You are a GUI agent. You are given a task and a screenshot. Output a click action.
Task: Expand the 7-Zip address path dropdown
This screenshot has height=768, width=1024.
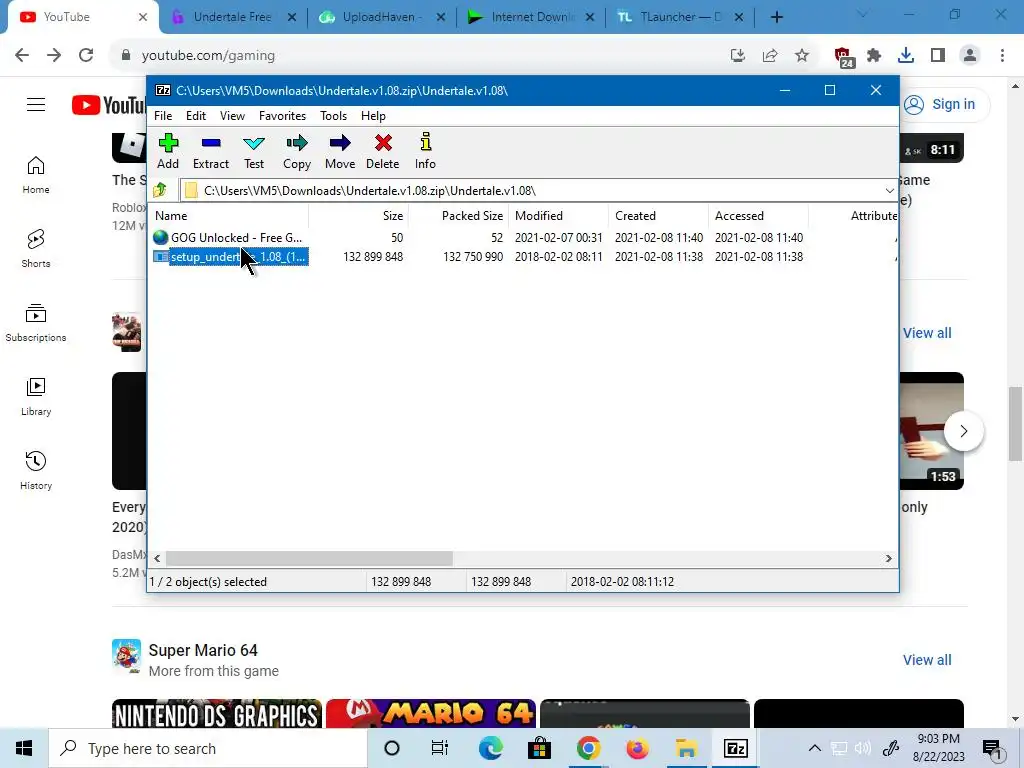click(889, 191)
